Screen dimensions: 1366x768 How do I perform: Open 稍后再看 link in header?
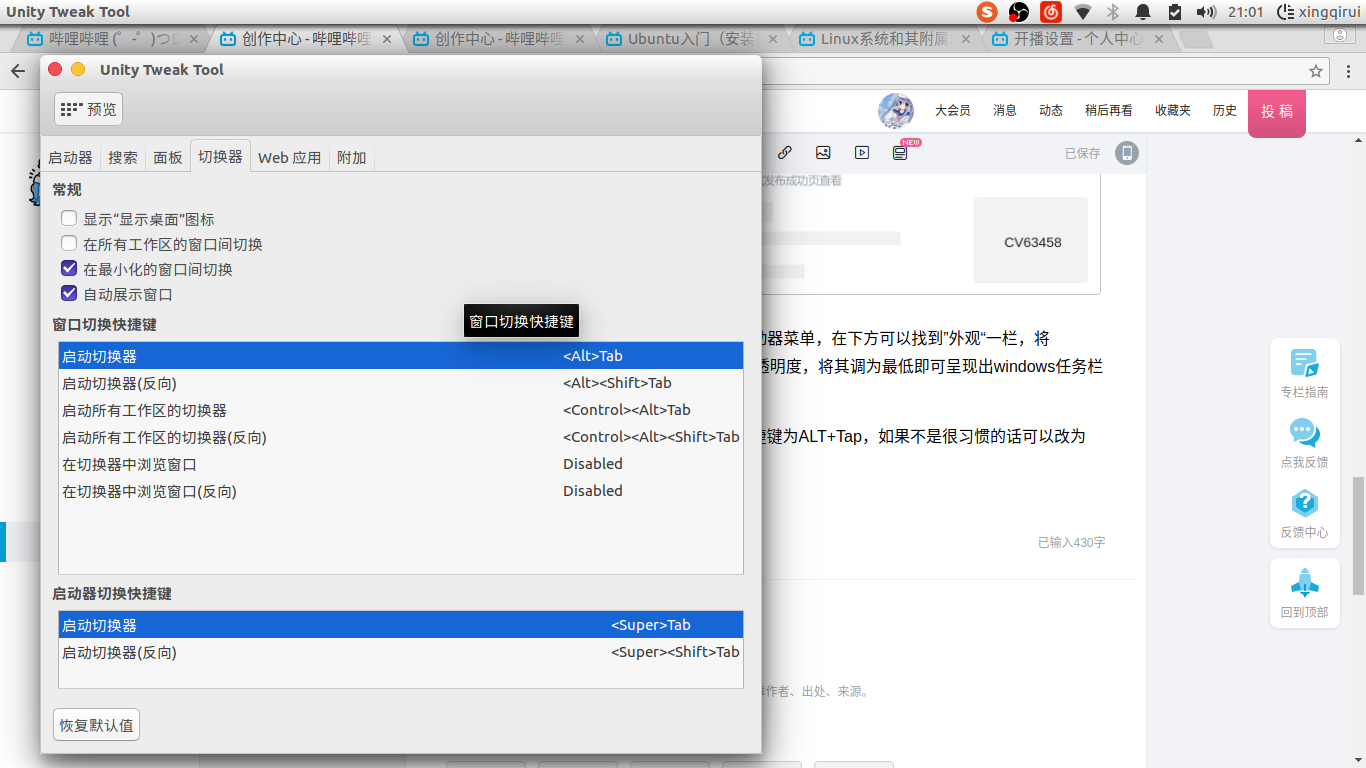click(x=1109, y=110)
